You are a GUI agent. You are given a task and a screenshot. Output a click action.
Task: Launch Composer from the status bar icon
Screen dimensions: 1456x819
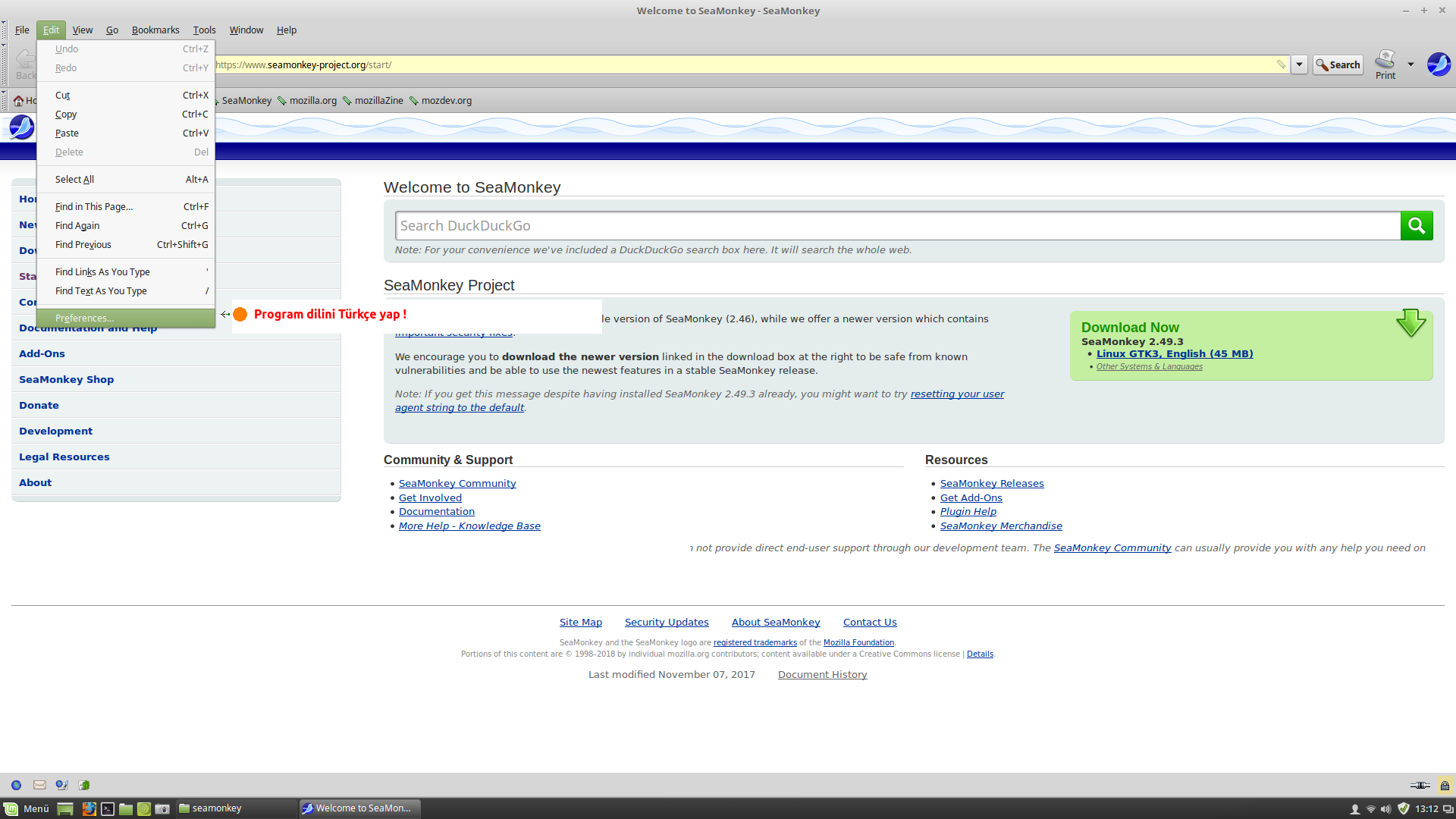point(62,785)
